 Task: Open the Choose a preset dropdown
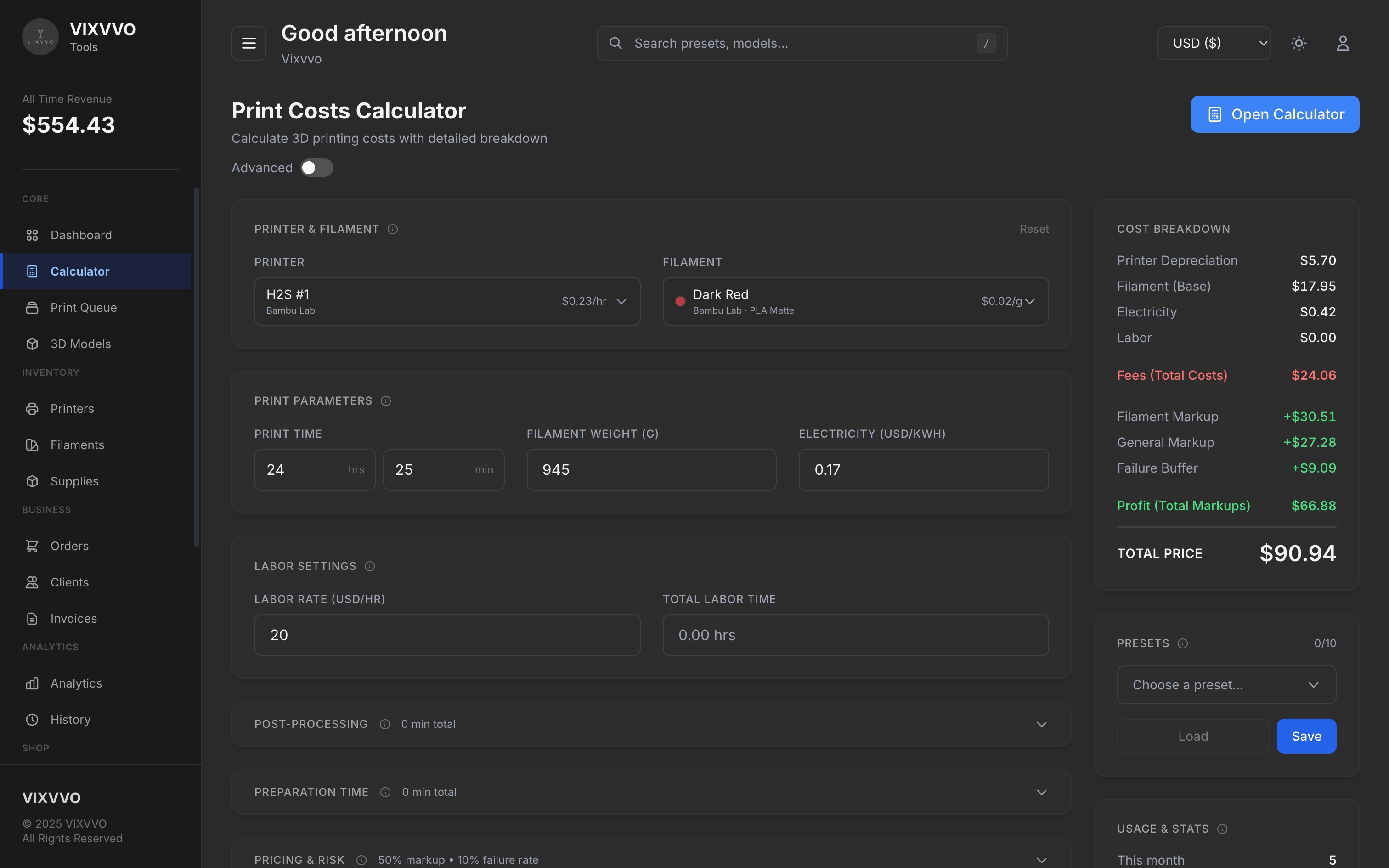tap(1226, 684)
